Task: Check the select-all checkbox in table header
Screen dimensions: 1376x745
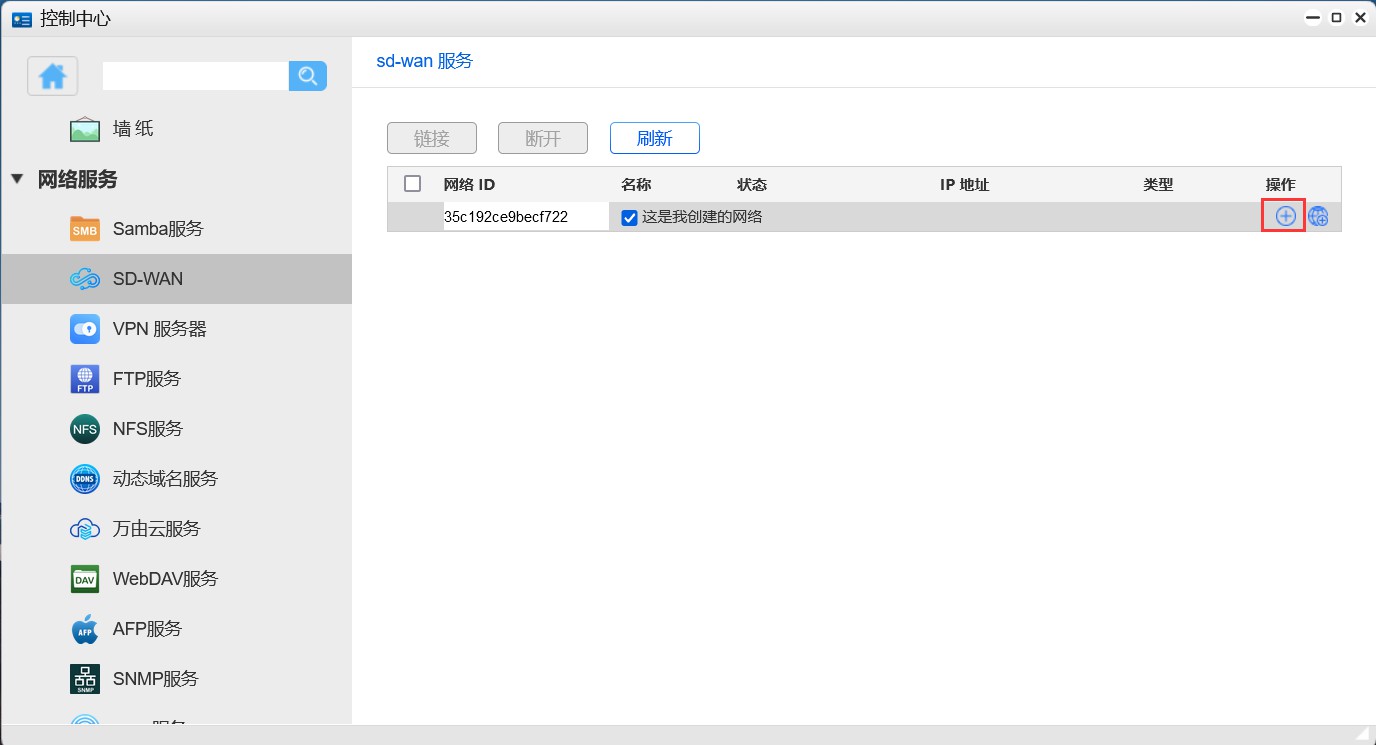Action: [412, 184]
